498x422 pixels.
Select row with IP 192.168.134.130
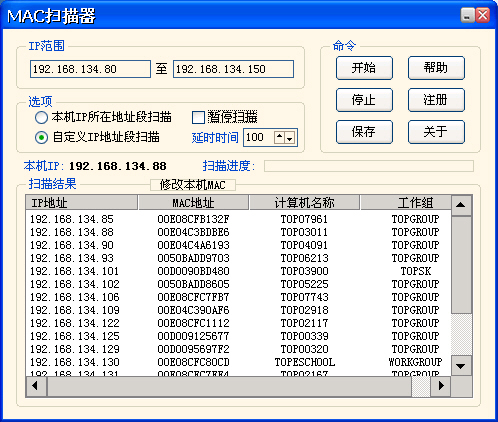(x=238, y=362)
